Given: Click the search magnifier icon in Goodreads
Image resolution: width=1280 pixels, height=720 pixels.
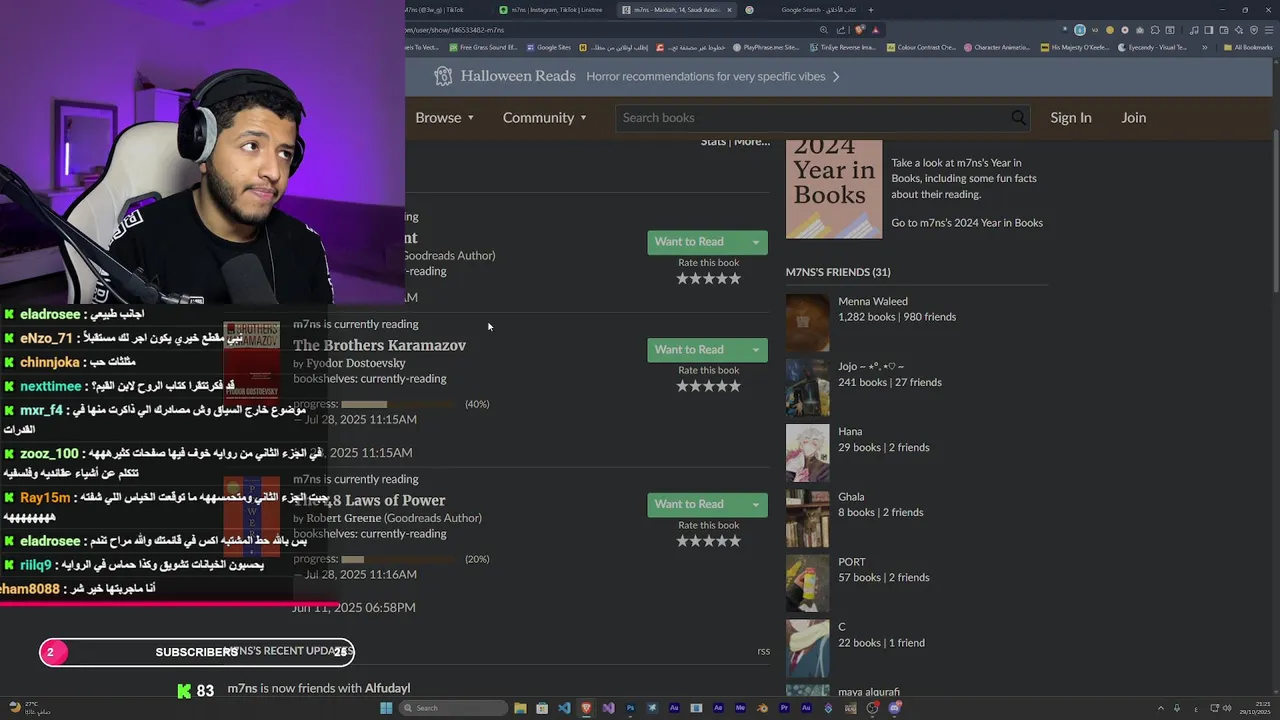Looking at the screenshot, I should tap(1018, 118).
